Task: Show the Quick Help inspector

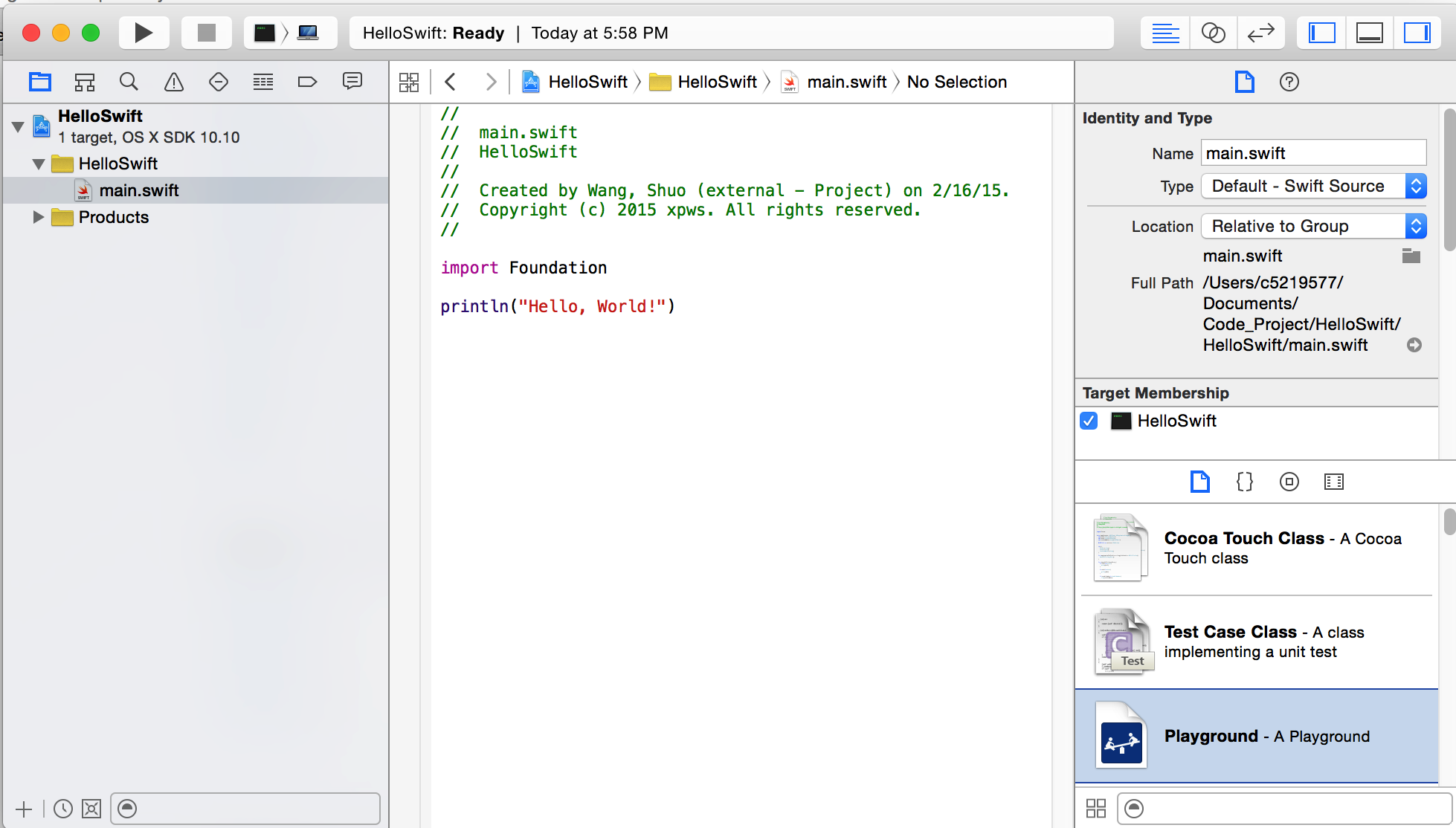Action: (1289, 82)
